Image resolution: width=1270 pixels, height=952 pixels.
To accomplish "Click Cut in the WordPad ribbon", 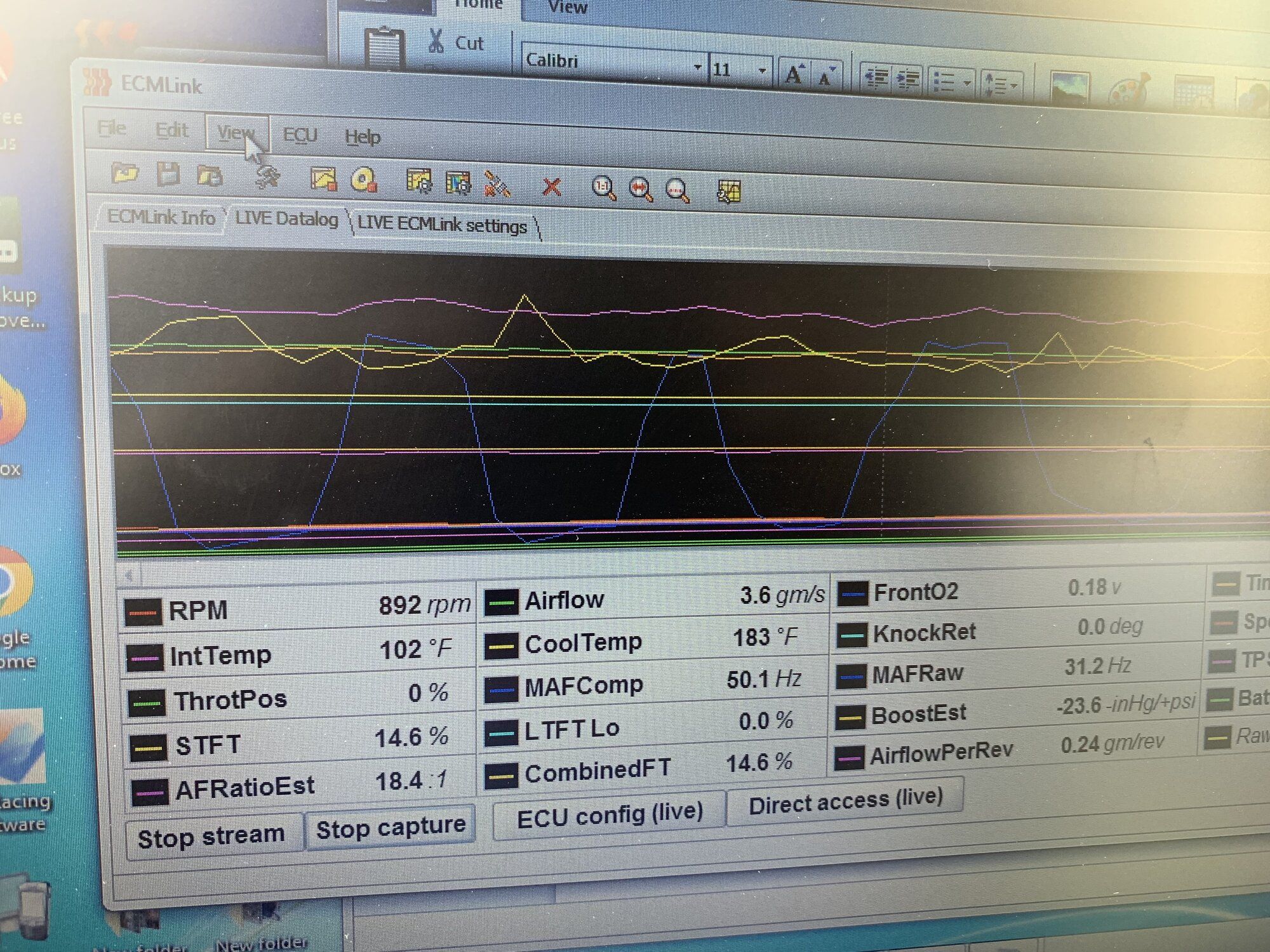I will pyautogui.click(x=456, y=42).
